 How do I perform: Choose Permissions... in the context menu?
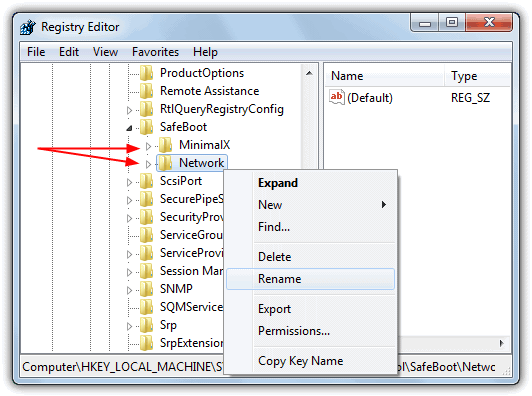(x=310, y=331)
